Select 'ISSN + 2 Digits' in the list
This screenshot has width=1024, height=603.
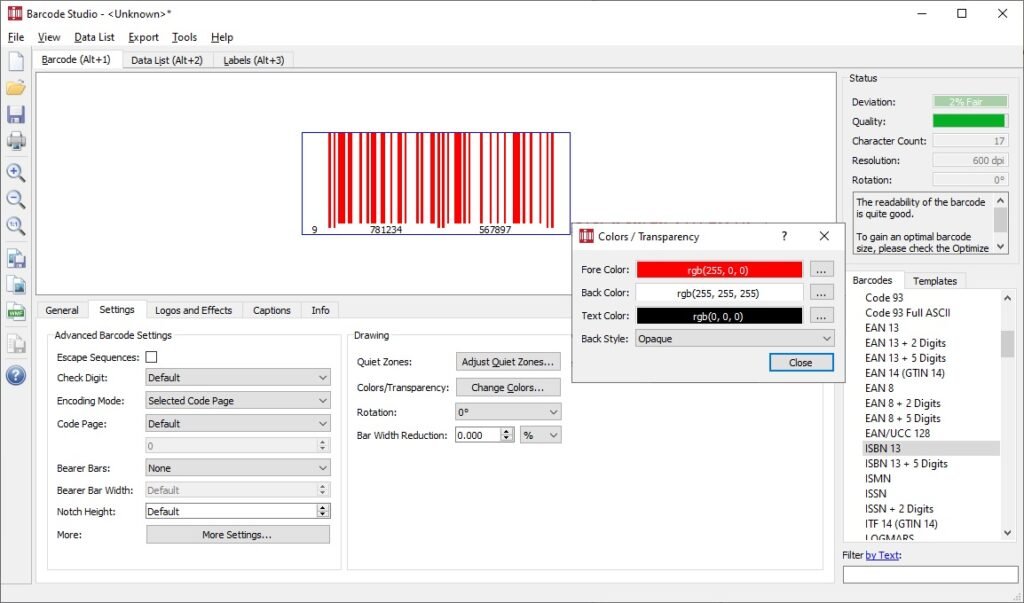coord(899,509)
